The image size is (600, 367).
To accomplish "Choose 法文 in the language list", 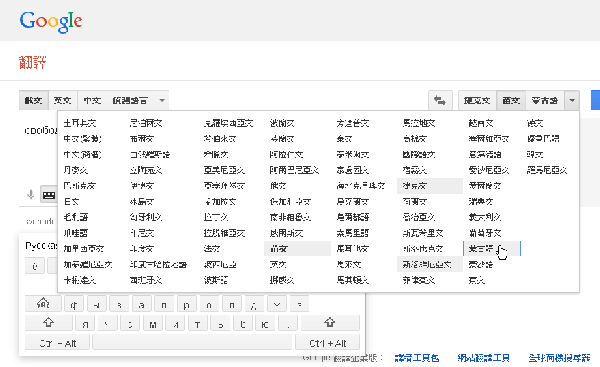I will (x=212, y=249).
